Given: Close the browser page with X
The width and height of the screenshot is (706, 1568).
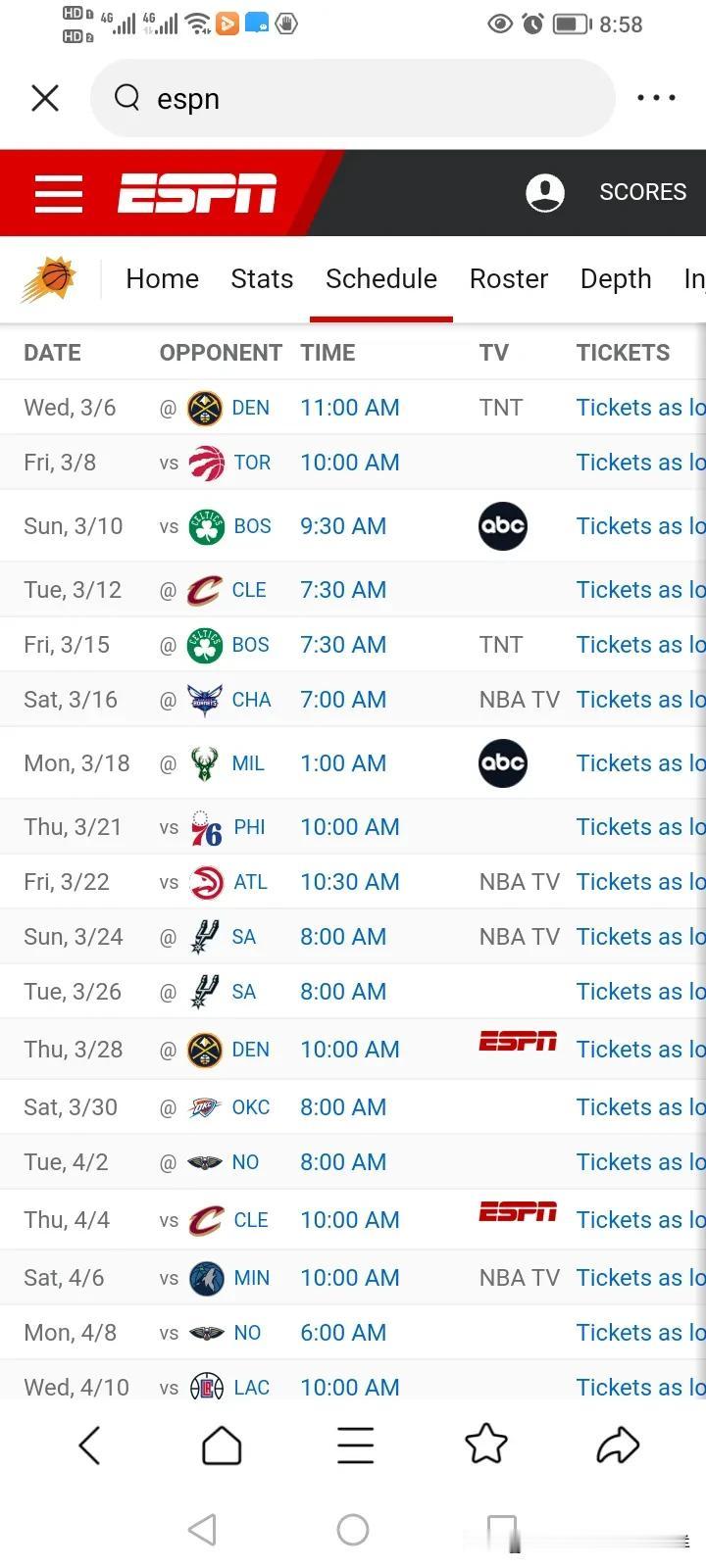Looking at the screenshot, I should click(45, 98).
